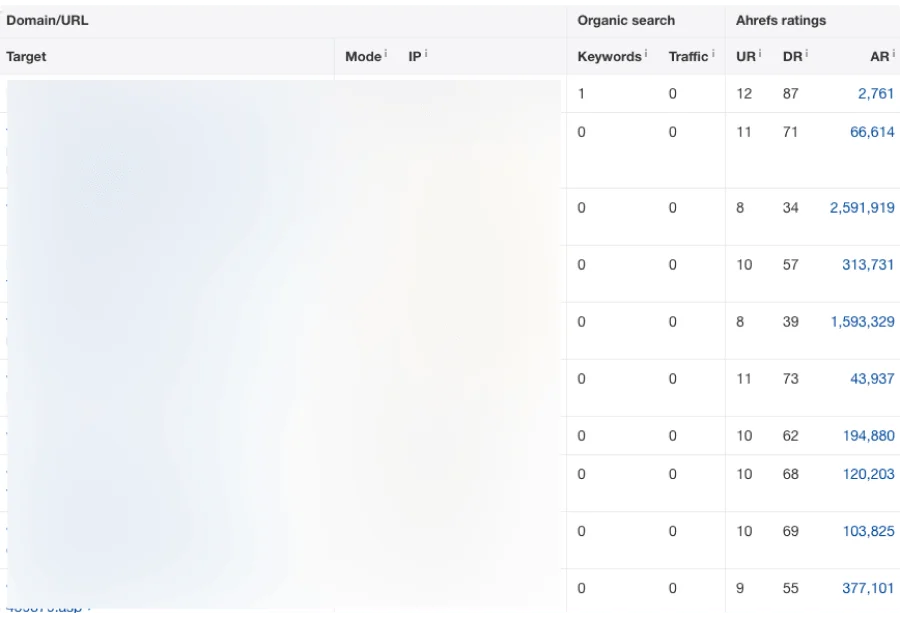900x618 pixels.
Task: Open the 2,761 AR rank link
Action: tap(876, 94)
